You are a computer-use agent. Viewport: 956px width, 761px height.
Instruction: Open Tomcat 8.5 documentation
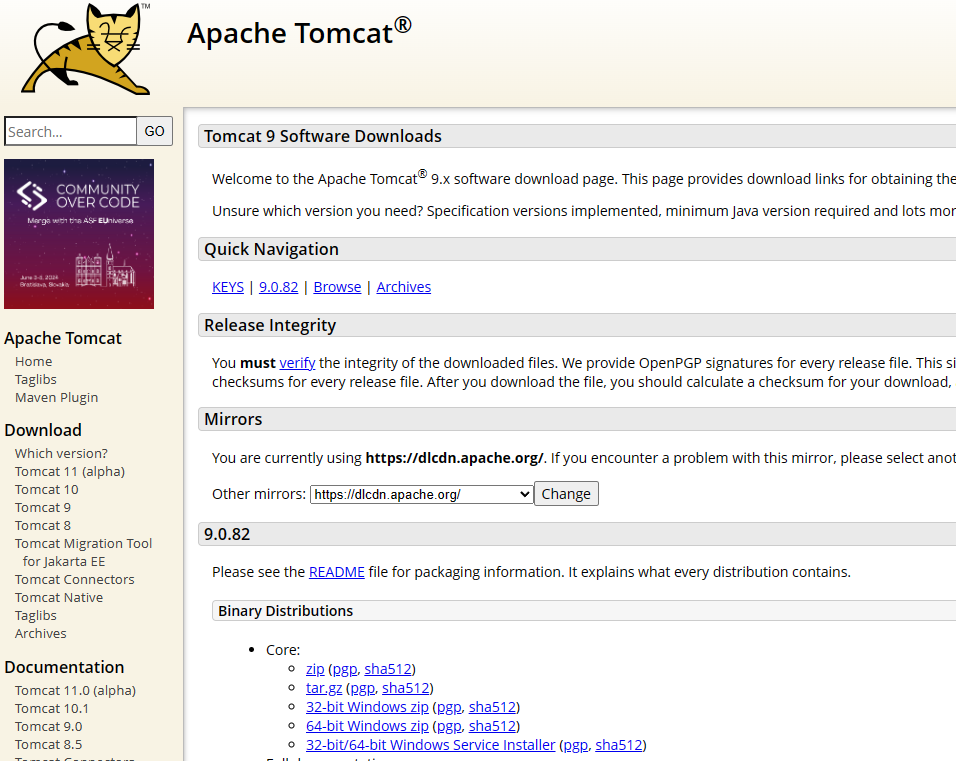pos(48,745)
